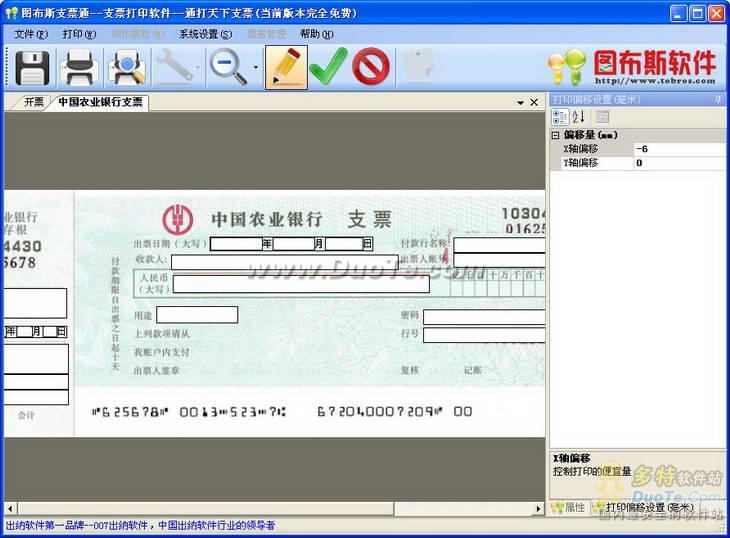
Task: Click the Y轴偏移 value field 0
Action: coord(680,162)
